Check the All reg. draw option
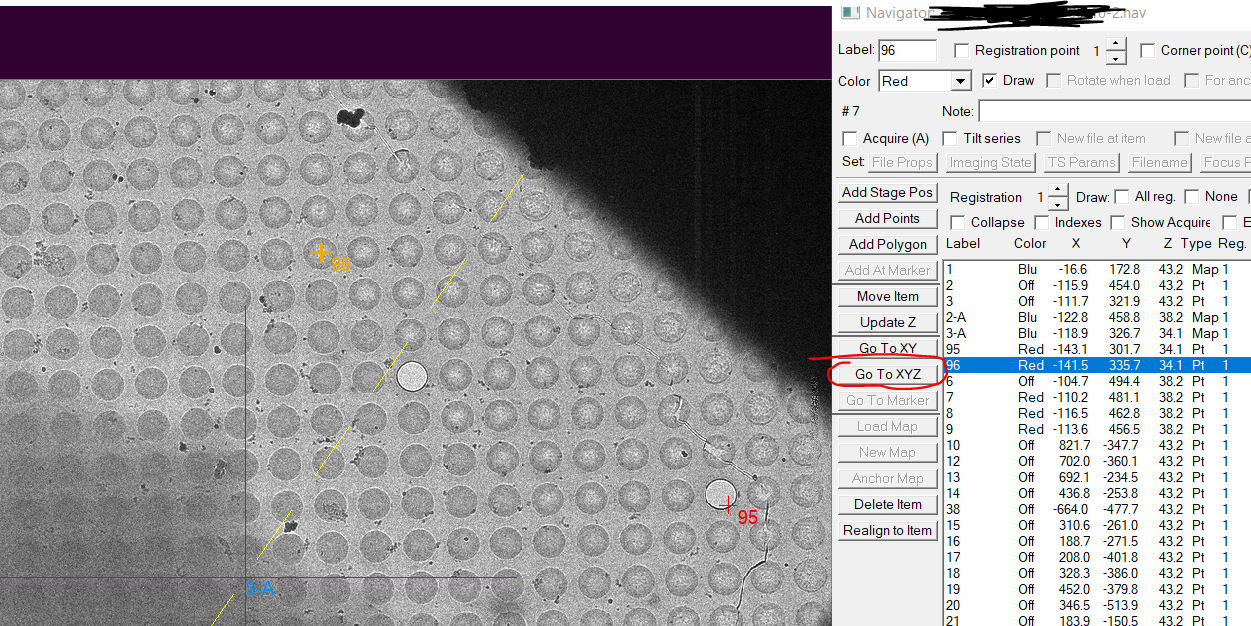1251x626 pixels. pos(1122,197)
